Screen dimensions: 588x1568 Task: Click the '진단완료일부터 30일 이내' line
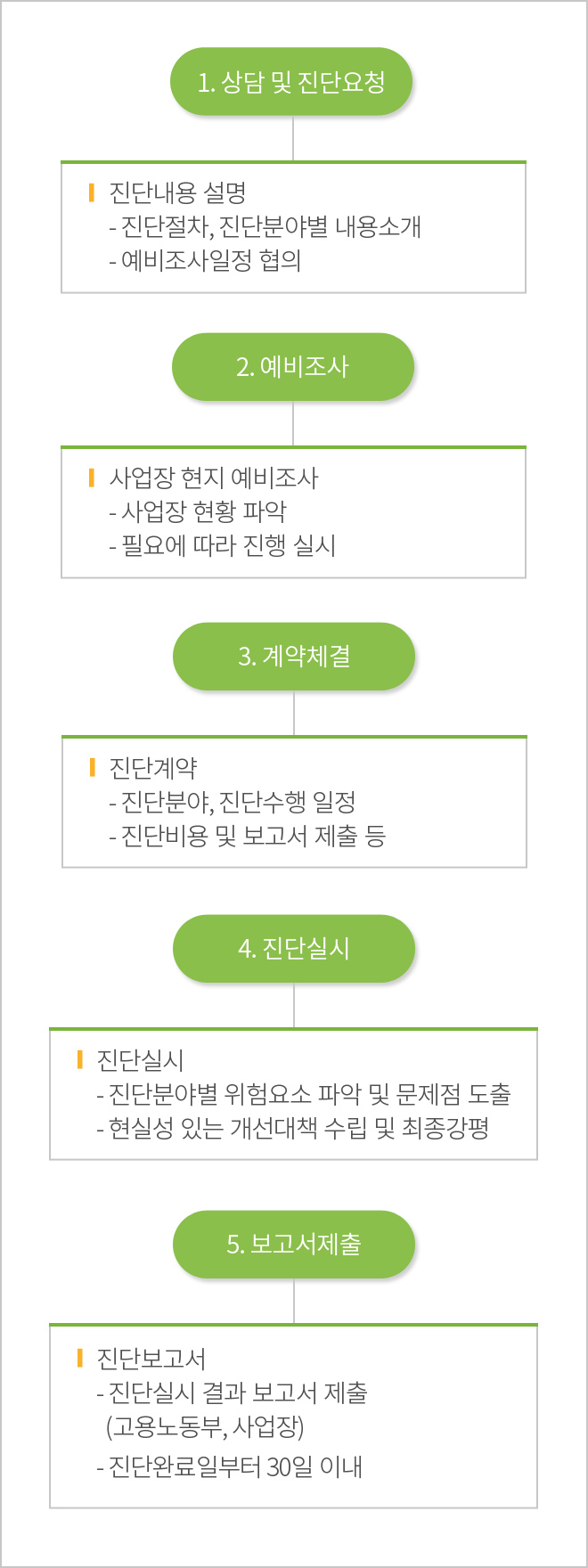229,1466
